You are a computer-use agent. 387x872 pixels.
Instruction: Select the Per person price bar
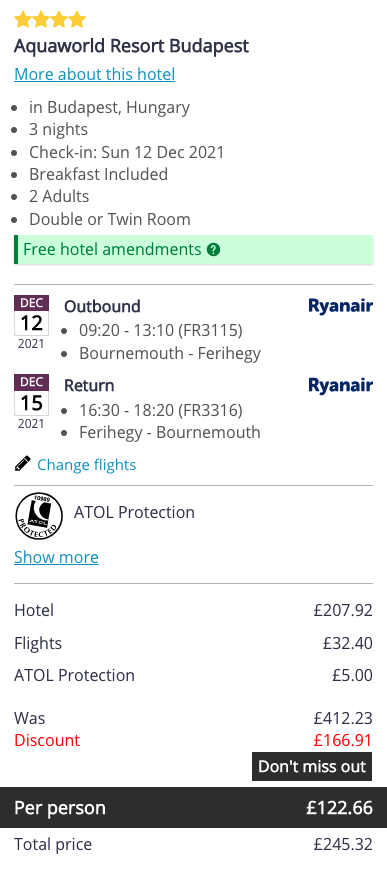(x=194, y=807)
